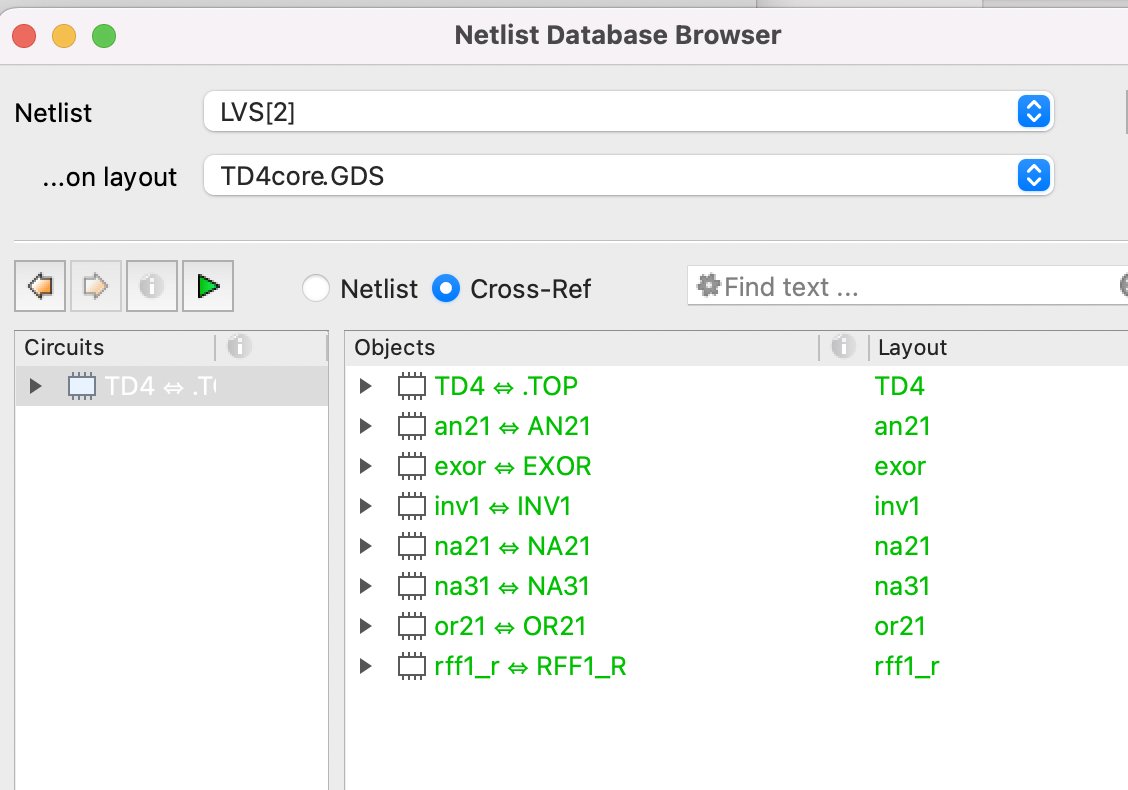Click the circuit chip icon beside na21 ⇔ NA21

click(411, 546)
